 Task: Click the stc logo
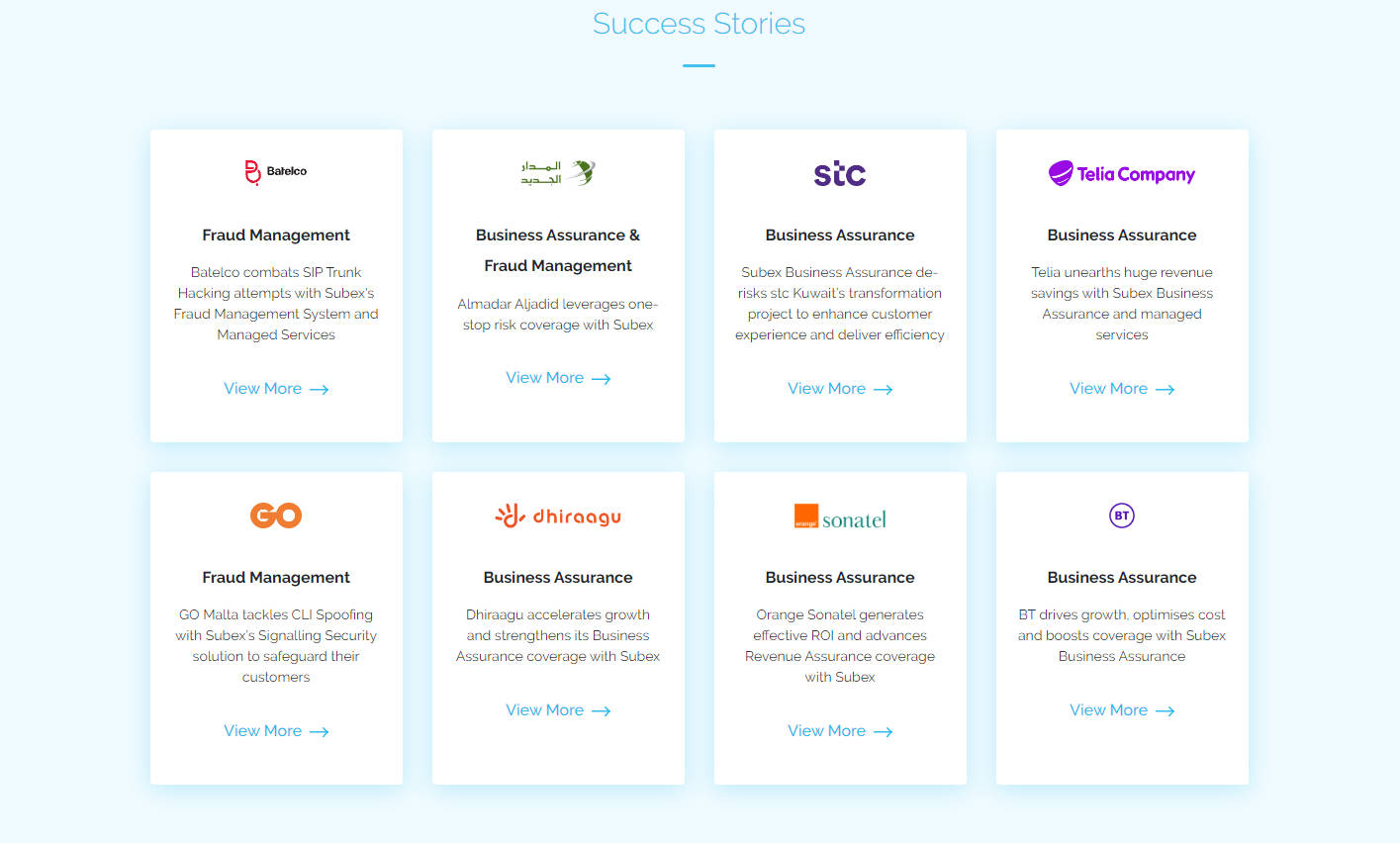840,174
